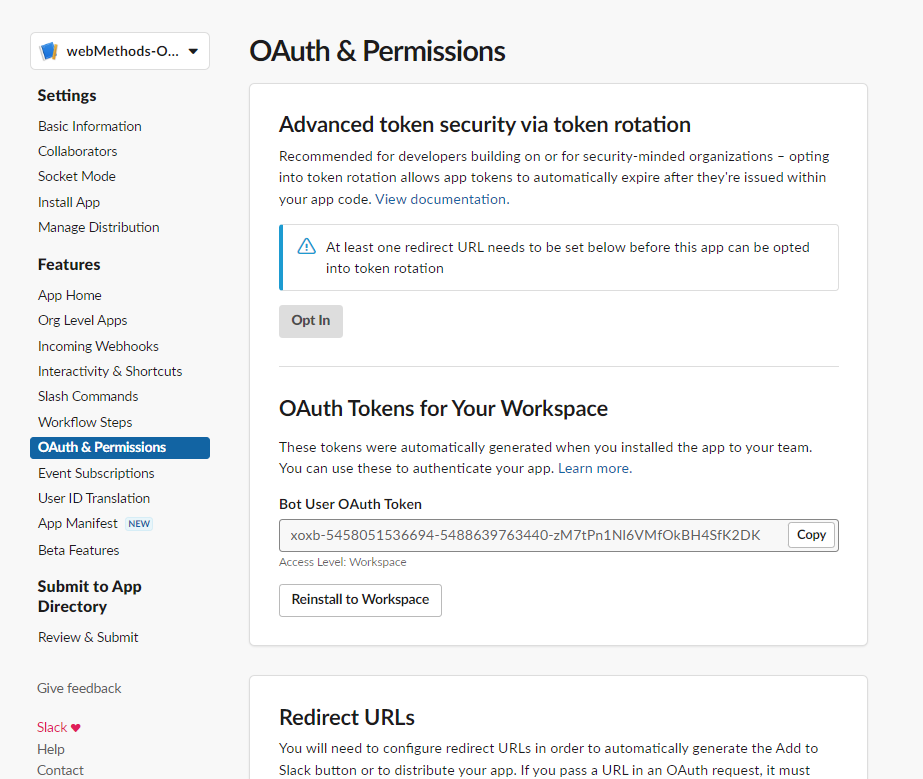Go to Review & Submit page
The width and height of the screenshot is (923, 779).
point(88,637)
